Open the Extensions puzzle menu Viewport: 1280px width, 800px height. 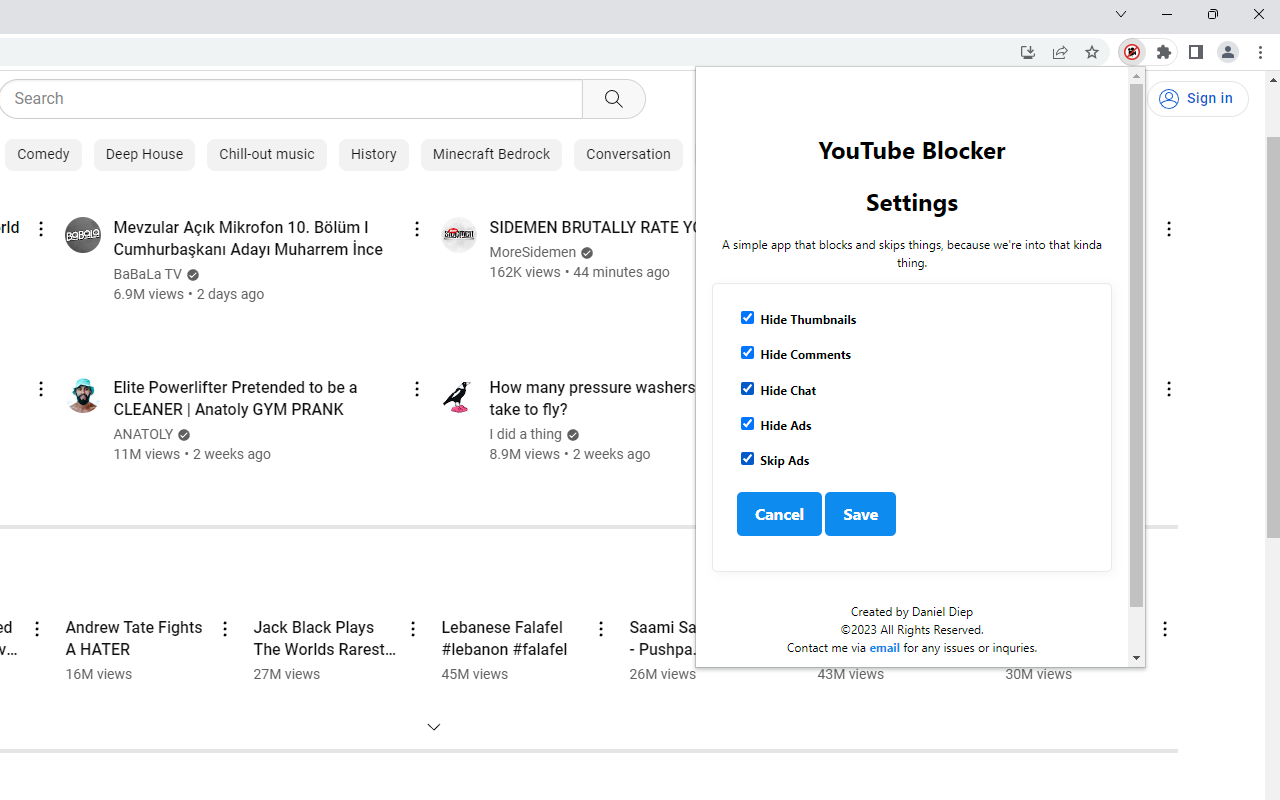click(1164, 52)
